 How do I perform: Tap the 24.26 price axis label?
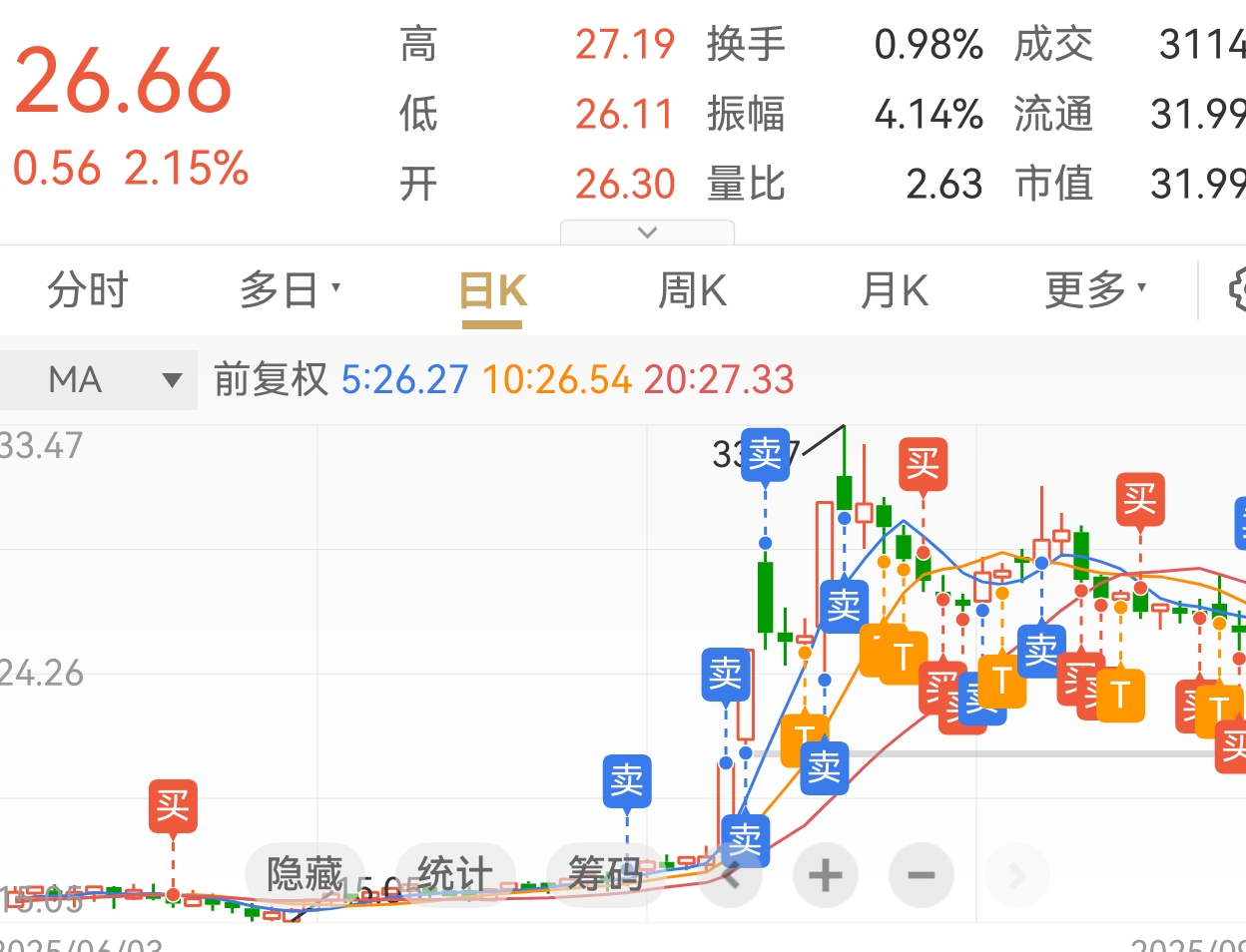41,674
